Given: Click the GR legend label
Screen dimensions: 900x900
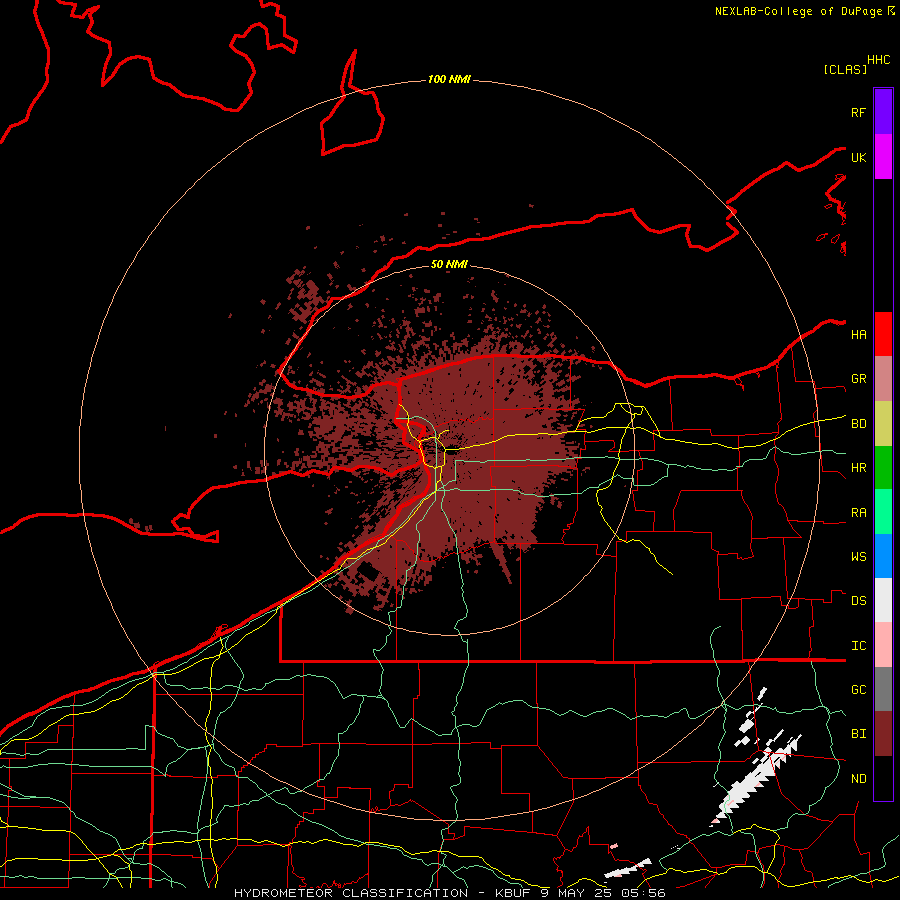Looking at the screenshot, I should point(858,379).
